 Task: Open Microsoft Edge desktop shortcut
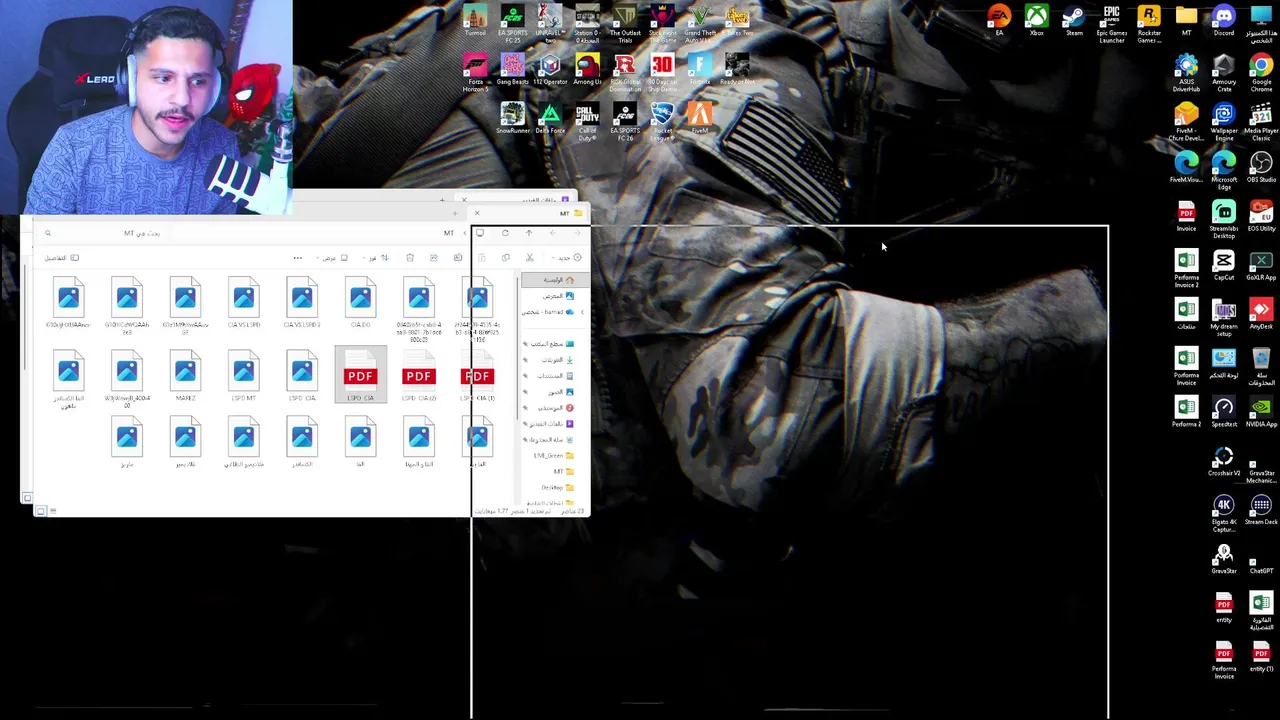[1224, 171]
